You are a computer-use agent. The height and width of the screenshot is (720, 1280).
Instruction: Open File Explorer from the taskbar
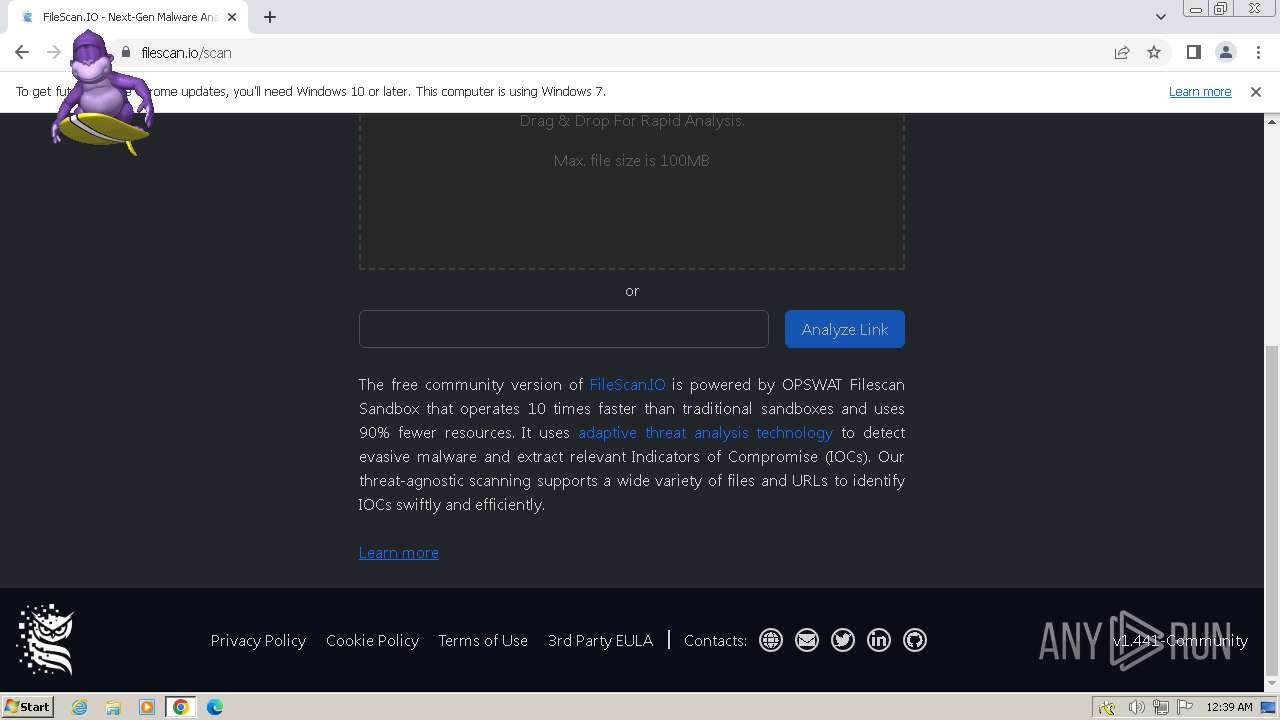pyautogui.click(x=113, y=707)
